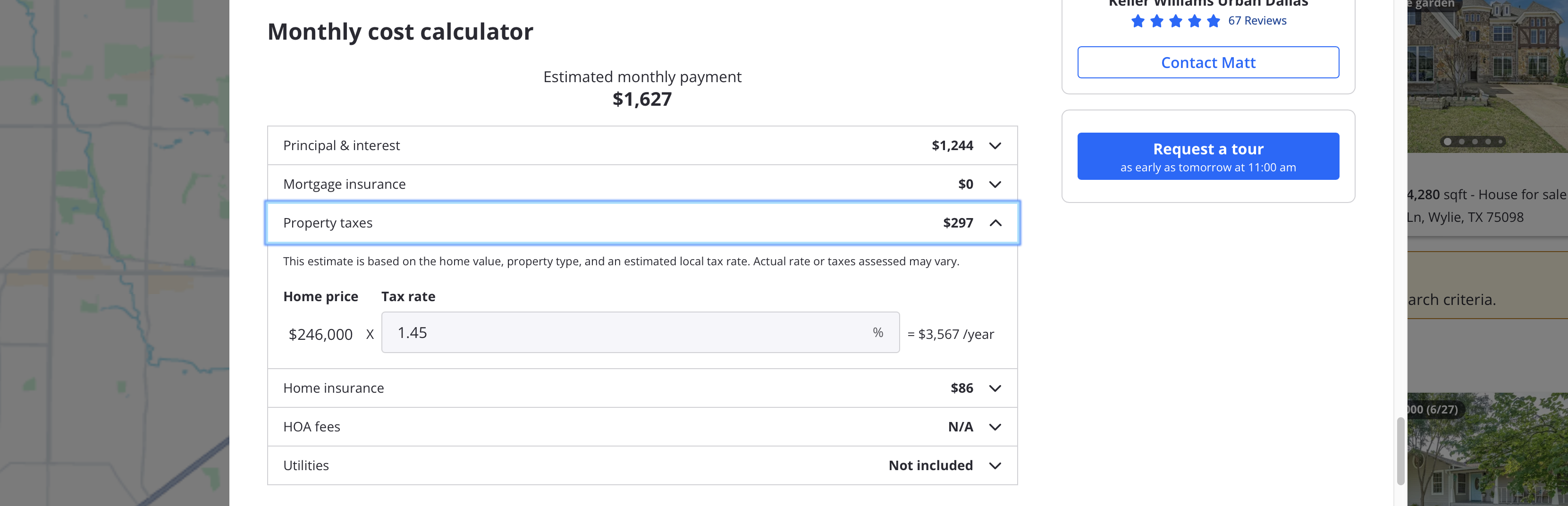Expand HOA fees chevron
This screenshot has width=1568, height=506.
[995, 427]
